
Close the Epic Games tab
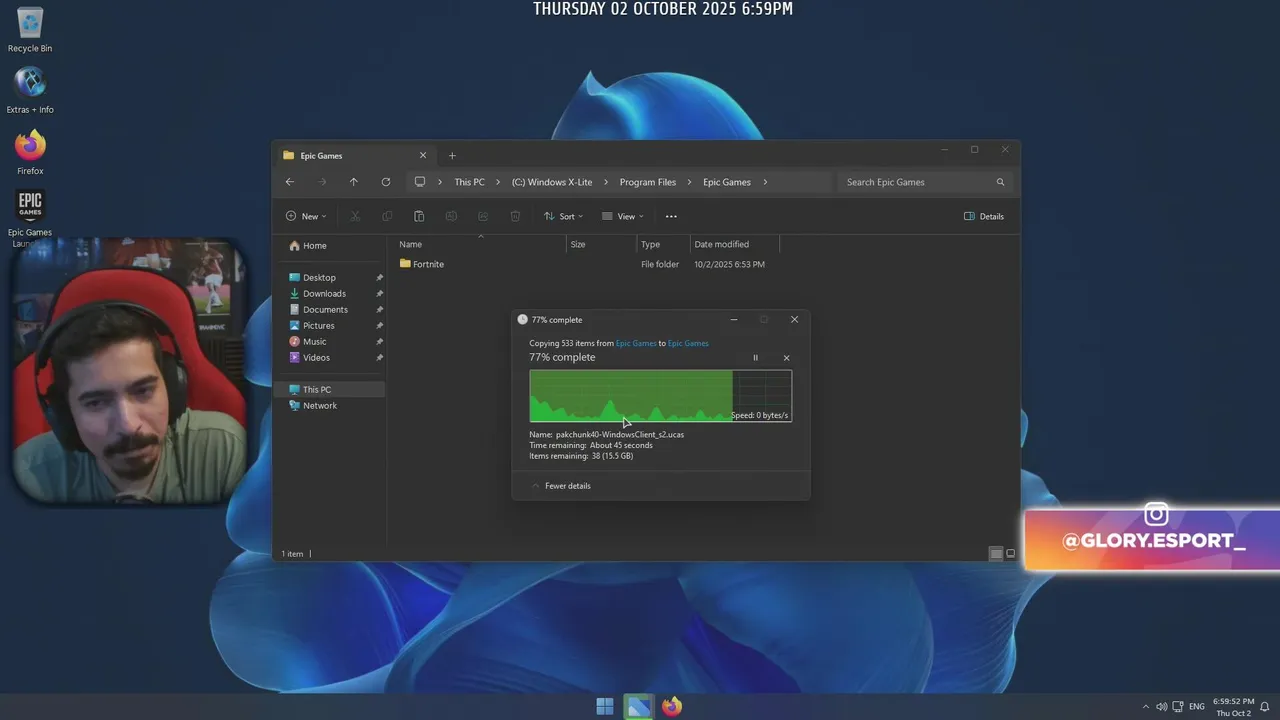coord(422,155)
